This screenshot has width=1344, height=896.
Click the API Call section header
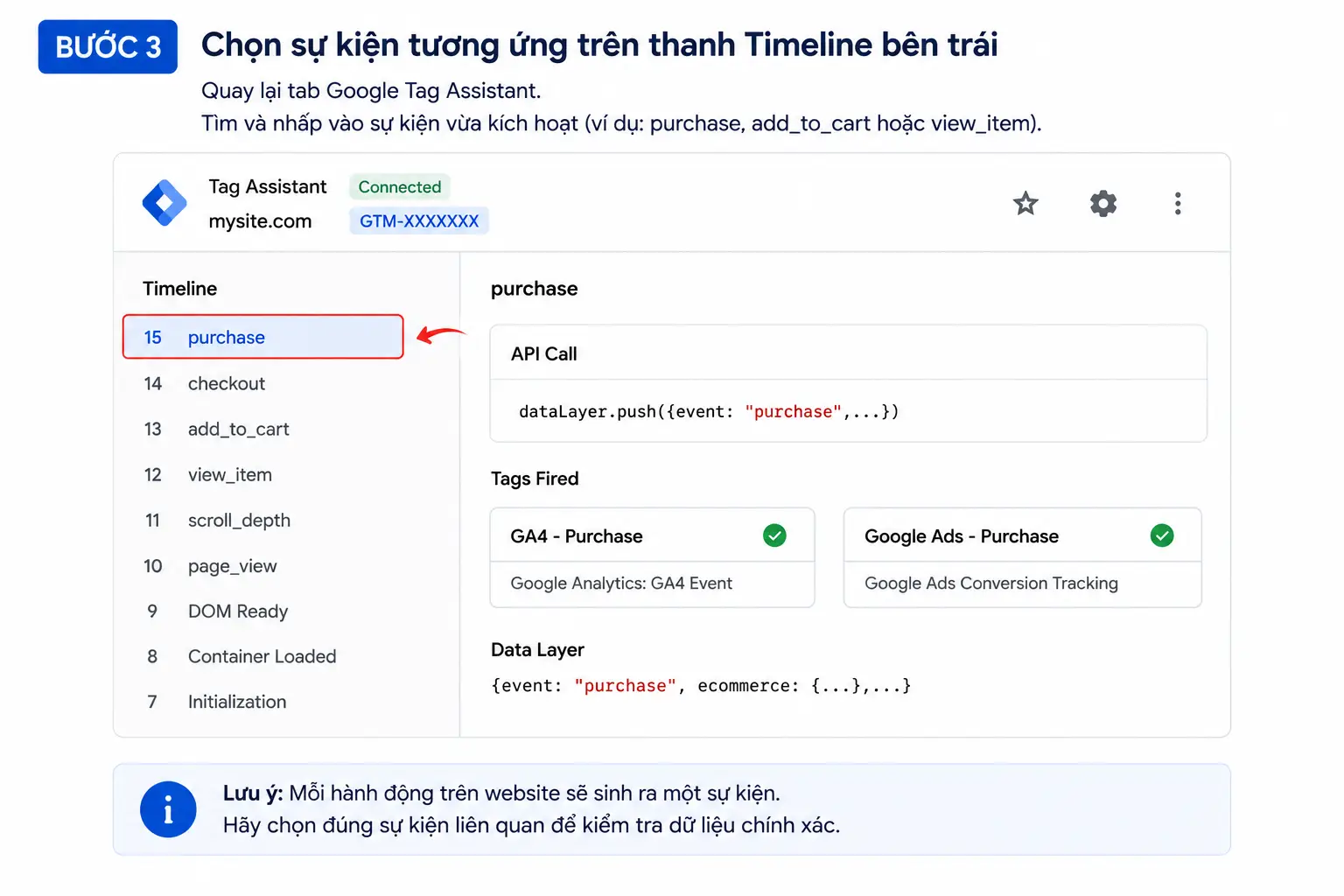(544, 353)
